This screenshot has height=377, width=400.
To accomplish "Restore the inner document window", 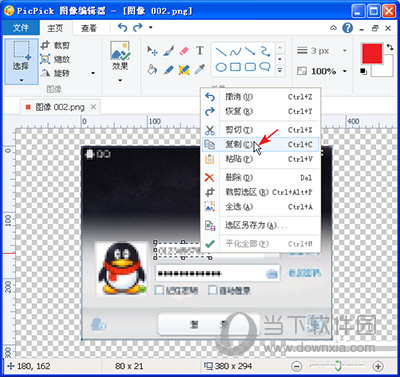I will [x=375, y=28].
